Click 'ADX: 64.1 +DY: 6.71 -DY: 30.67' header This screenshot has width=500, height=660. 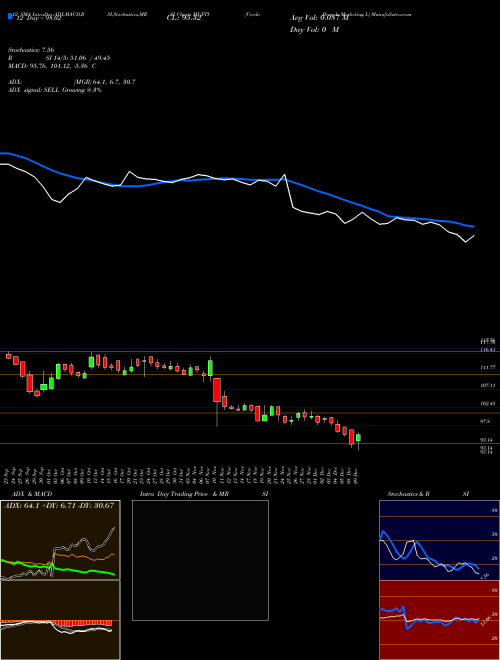pos(59,505)
